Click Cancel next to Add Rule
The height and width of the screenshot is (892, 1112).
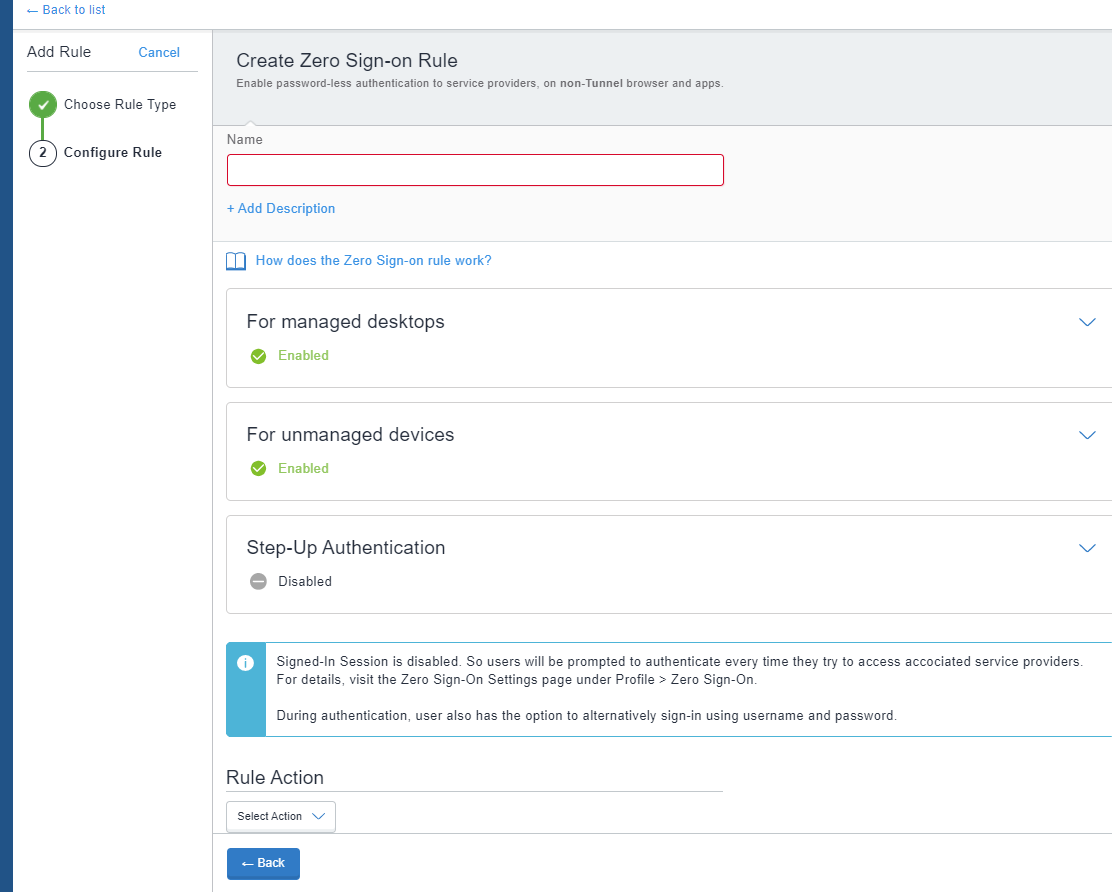[159, 53]
